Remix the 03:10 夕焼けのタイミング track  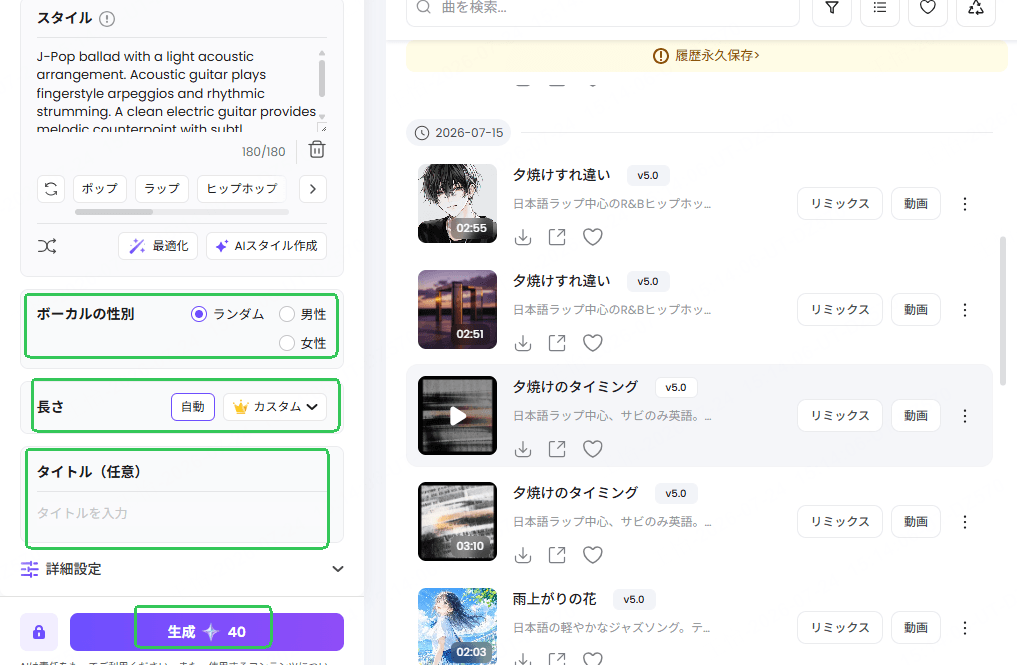[840, 522]
